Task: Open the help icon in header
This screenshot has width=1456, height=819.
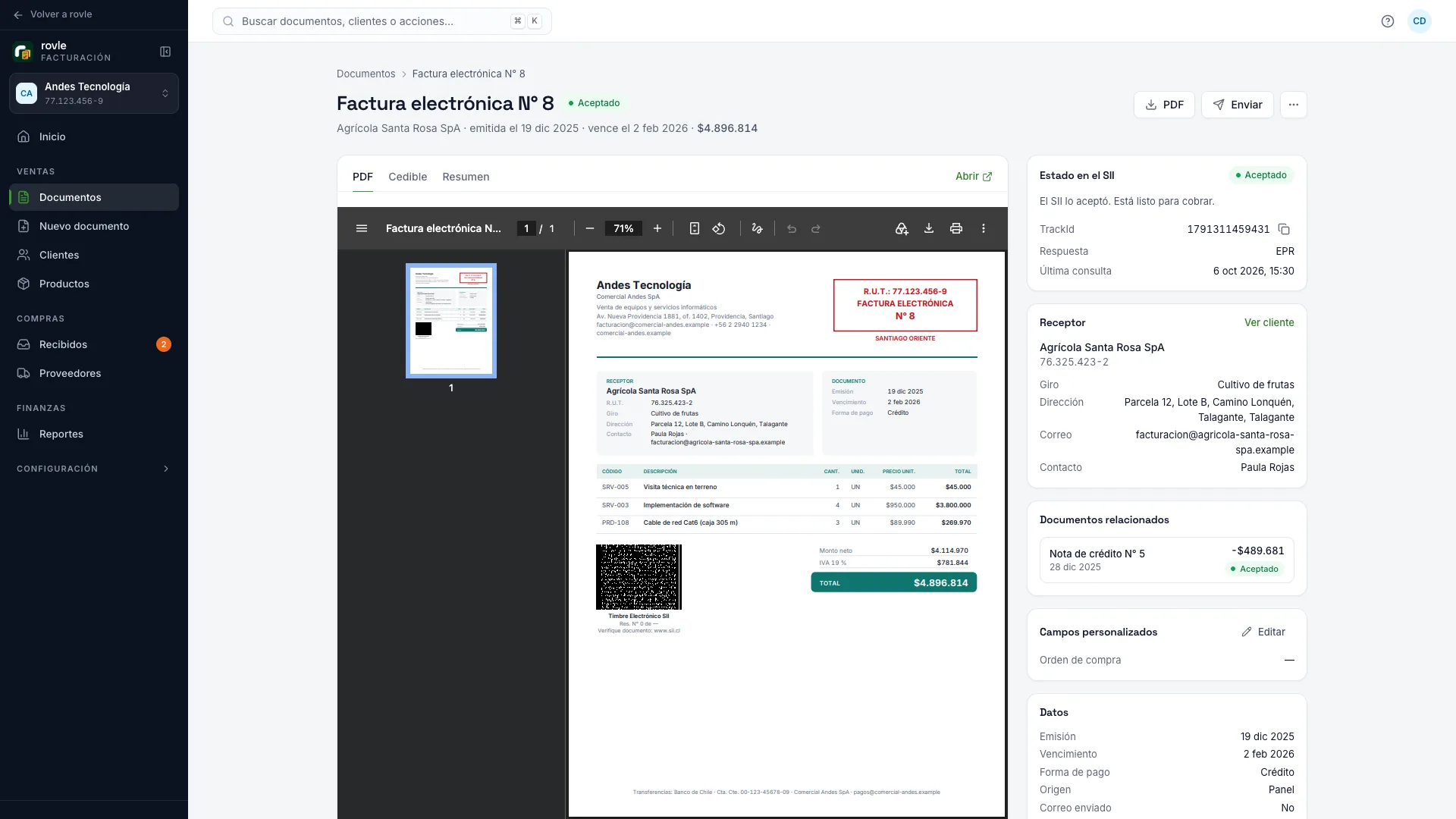Action: (1388, 21)
